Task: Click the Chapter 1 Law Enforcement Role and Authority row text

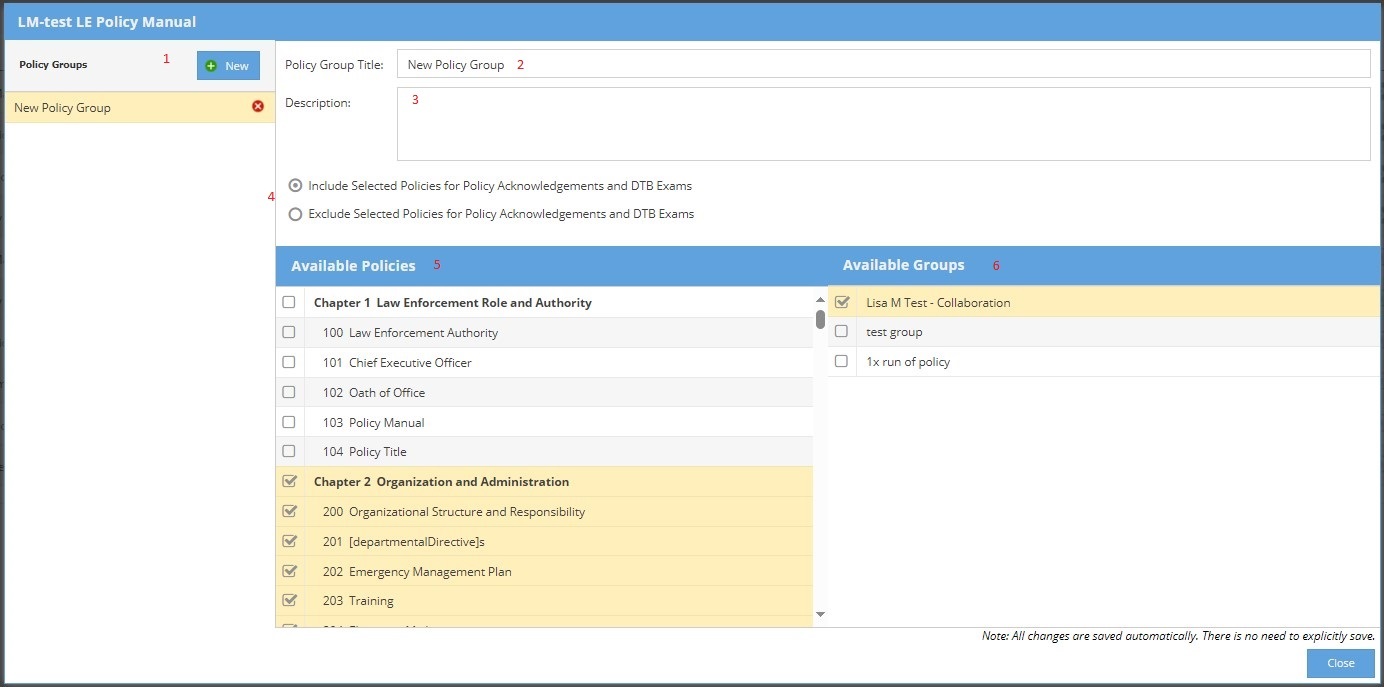Action: tap(453, 302)
